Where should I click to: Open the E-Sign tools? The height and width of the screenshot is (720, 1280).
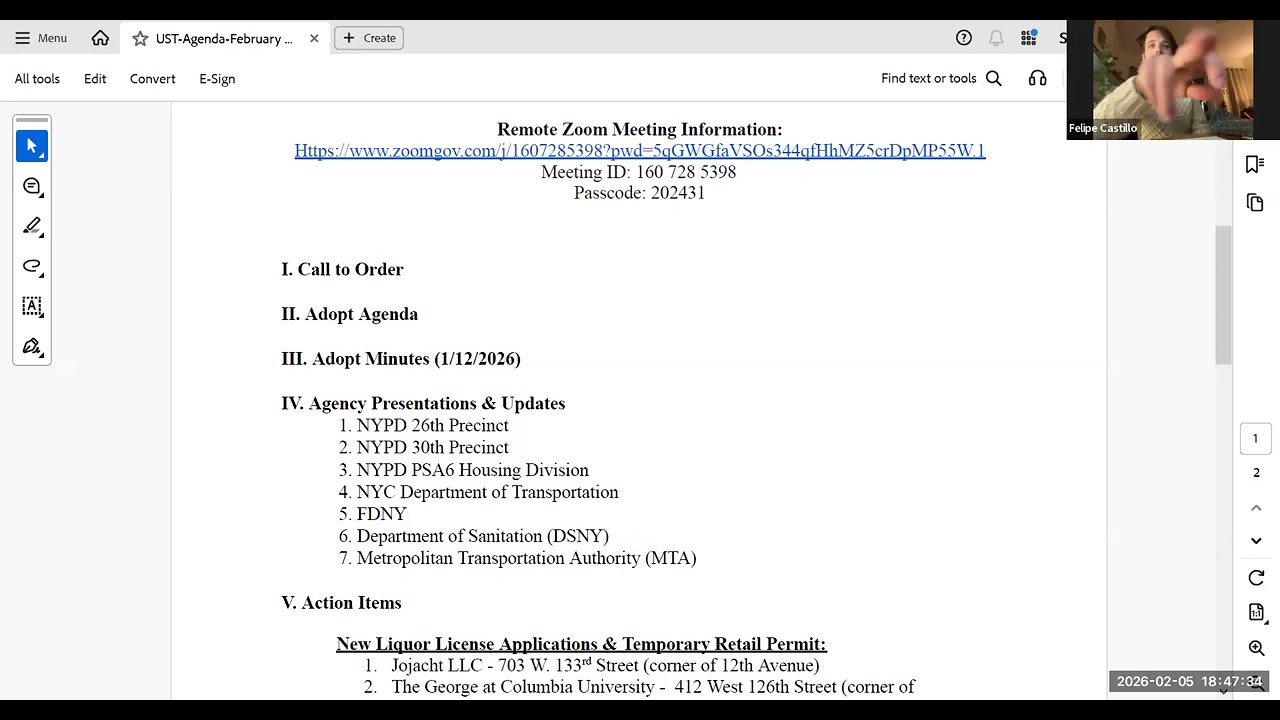point(217,79)
